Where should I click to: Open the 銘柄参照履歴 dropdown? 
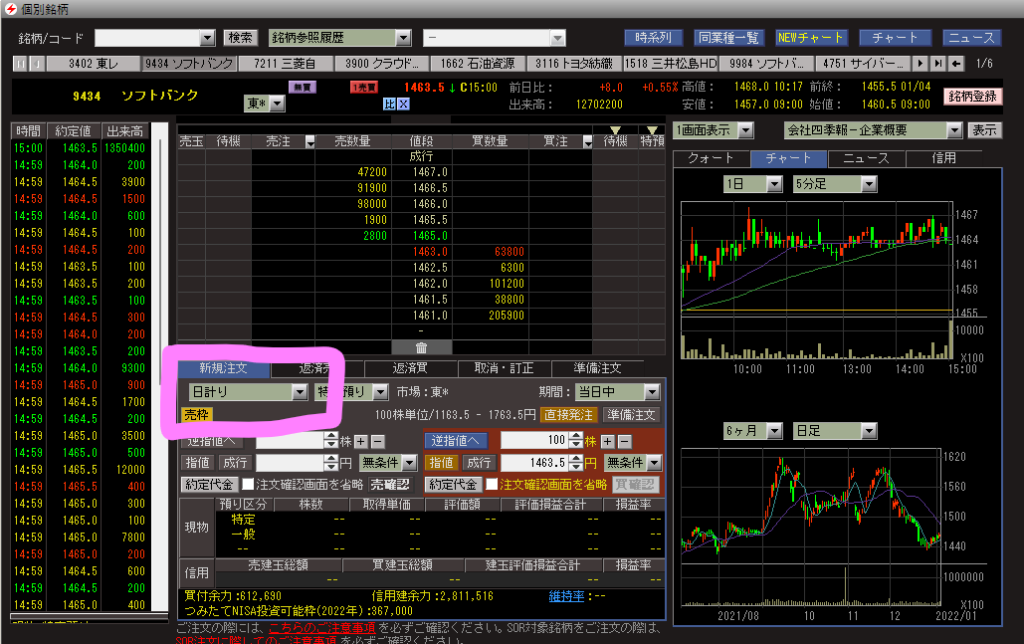[403, 38]
